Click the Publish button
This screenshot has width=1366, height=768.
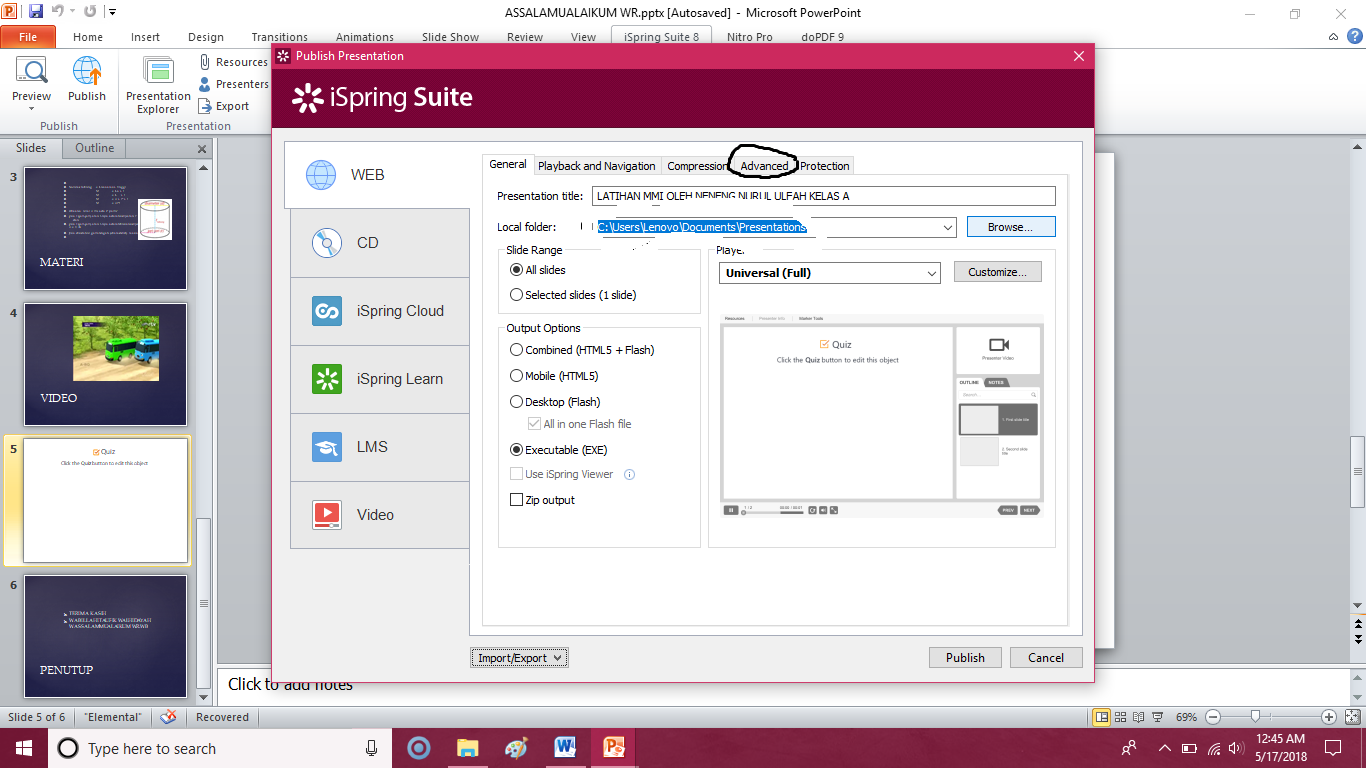tap(964, 657)
